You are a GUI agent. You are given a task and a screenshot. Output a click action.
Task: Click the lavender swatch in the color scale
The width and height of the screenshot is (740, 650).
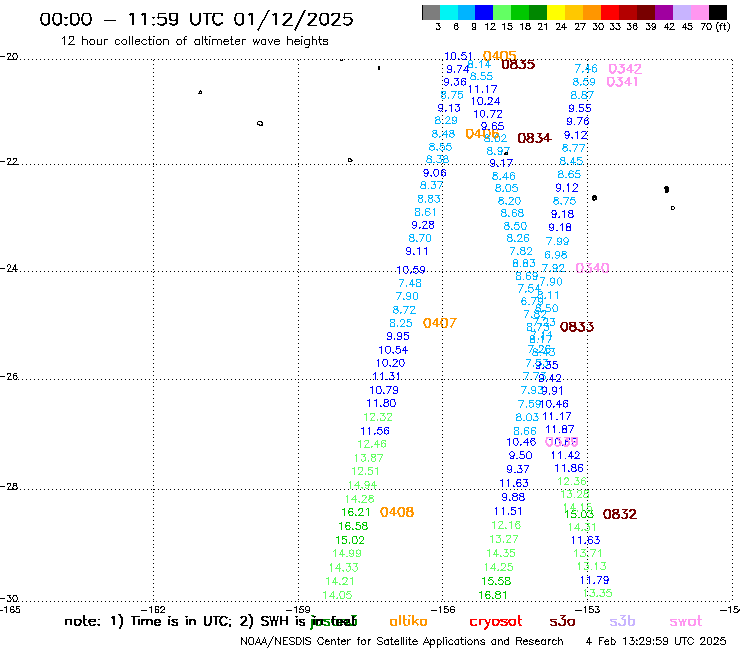pyautogui.click(x=682, y=12)
